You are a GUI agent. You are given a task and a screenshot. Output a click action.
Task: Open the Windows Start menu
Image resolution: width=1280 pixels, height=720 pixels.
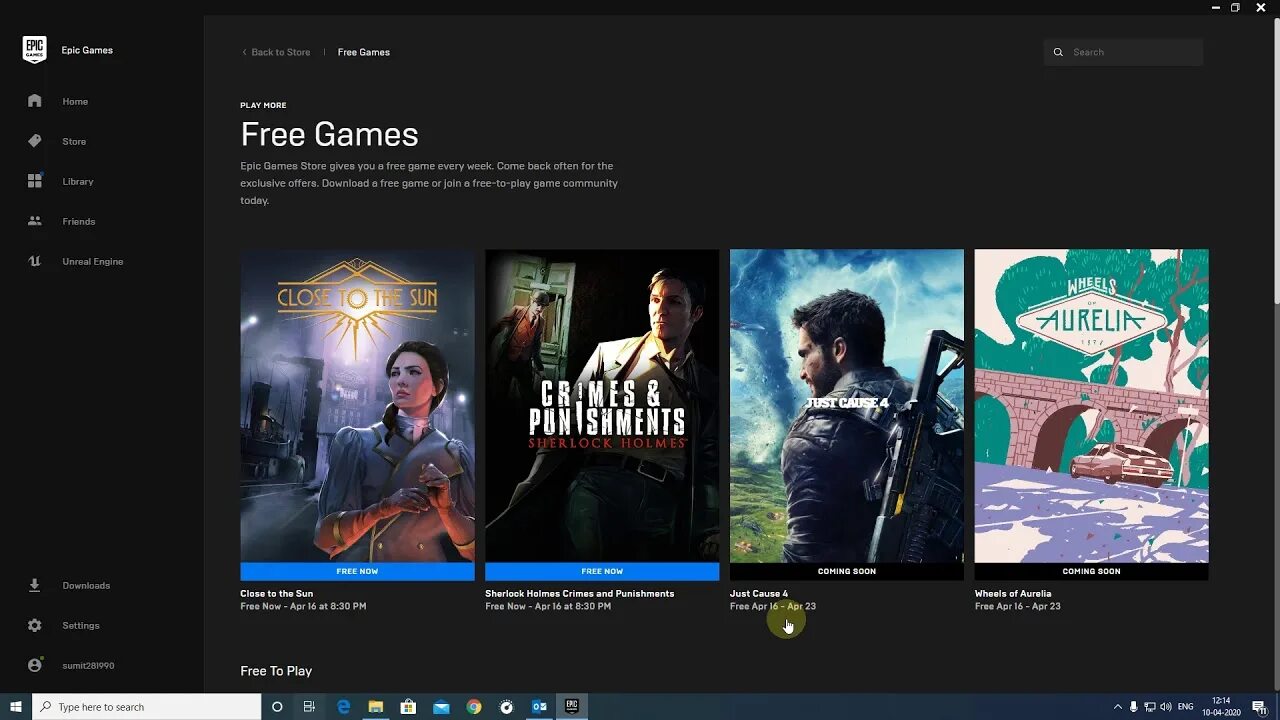pyautogui.click(x=16, y=707)
